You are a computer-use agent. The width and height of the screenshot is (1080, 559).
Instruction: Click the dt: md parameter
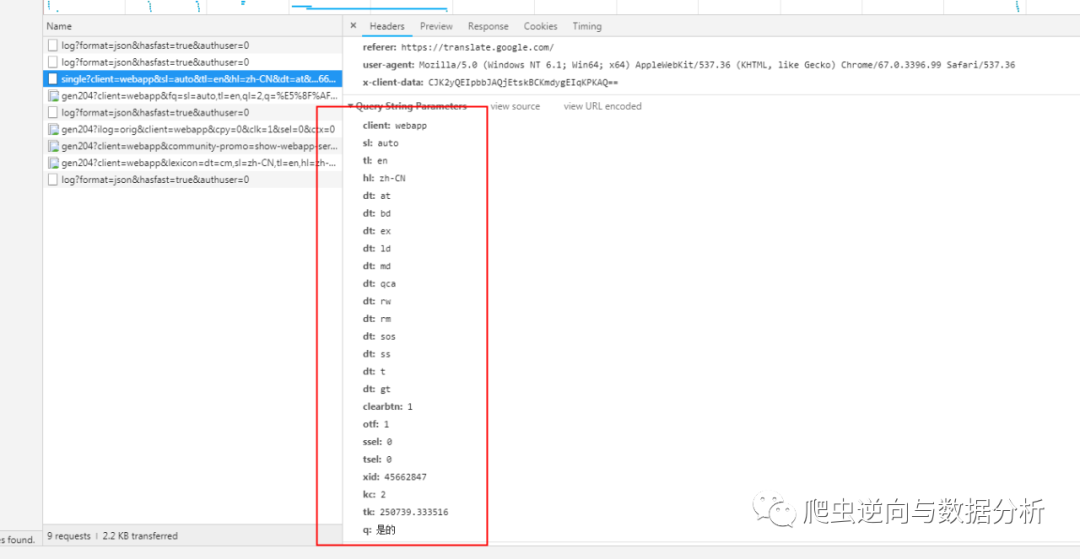coord(376,266)
